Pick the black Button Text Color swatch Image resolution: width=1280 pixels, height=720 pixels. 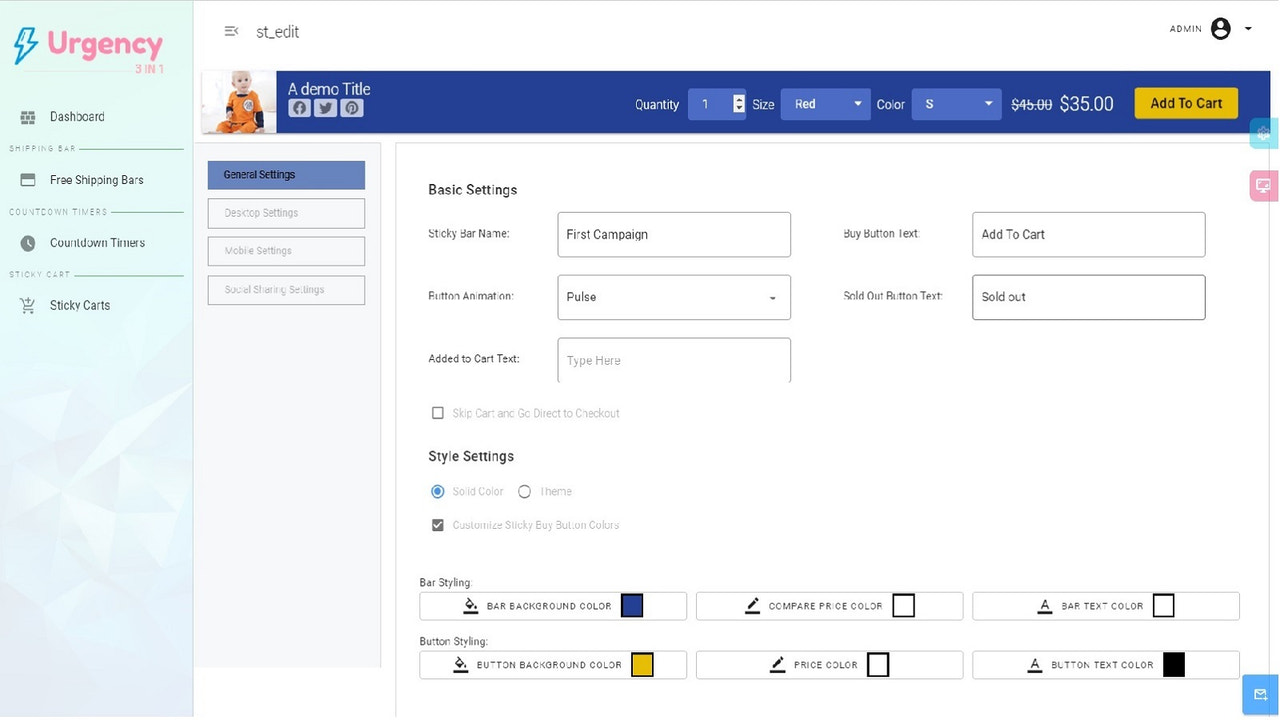coord(1174,665)
